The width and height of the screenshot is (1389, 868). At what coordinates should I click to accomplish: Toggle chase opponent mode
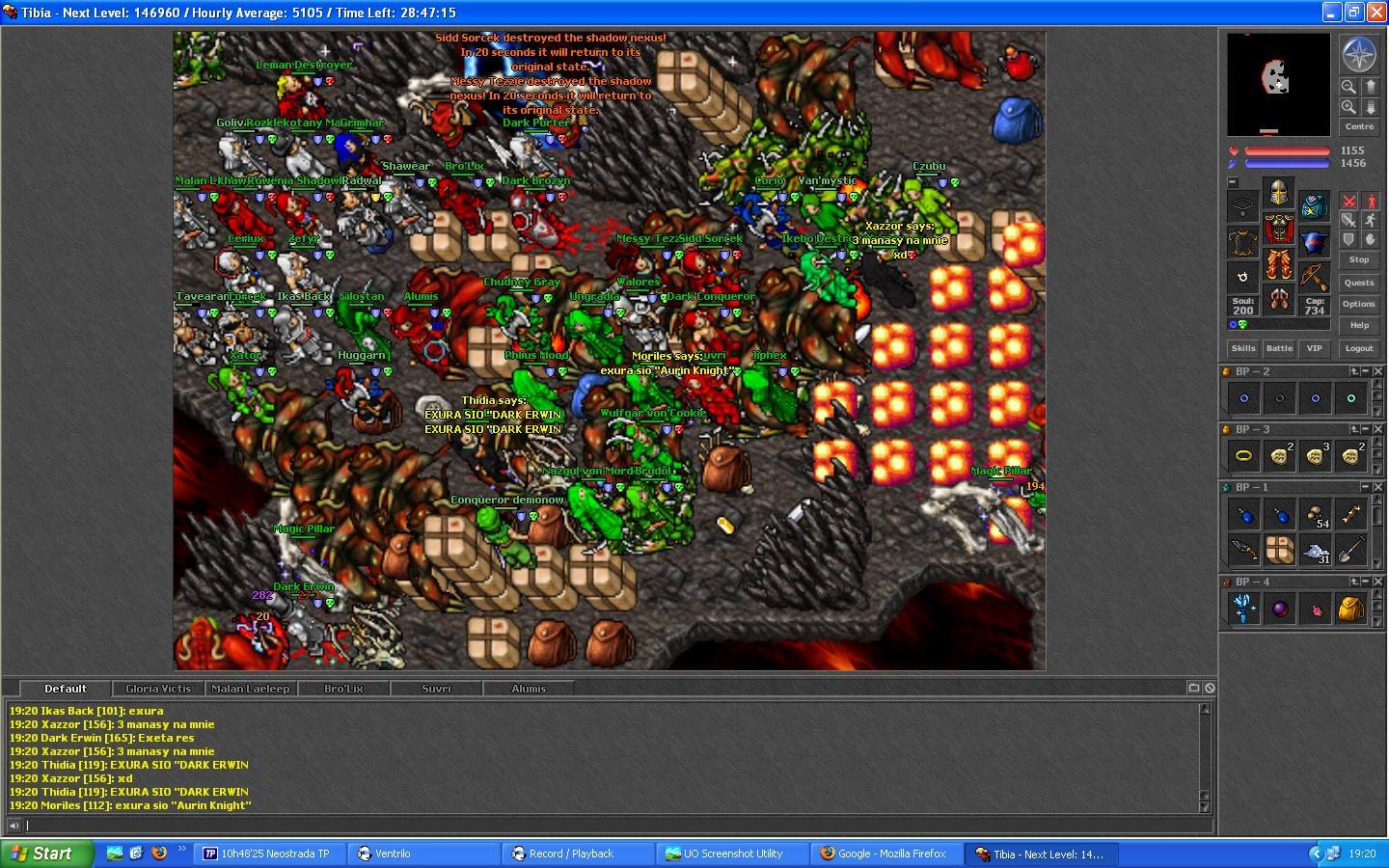[x=1370, y=220]
